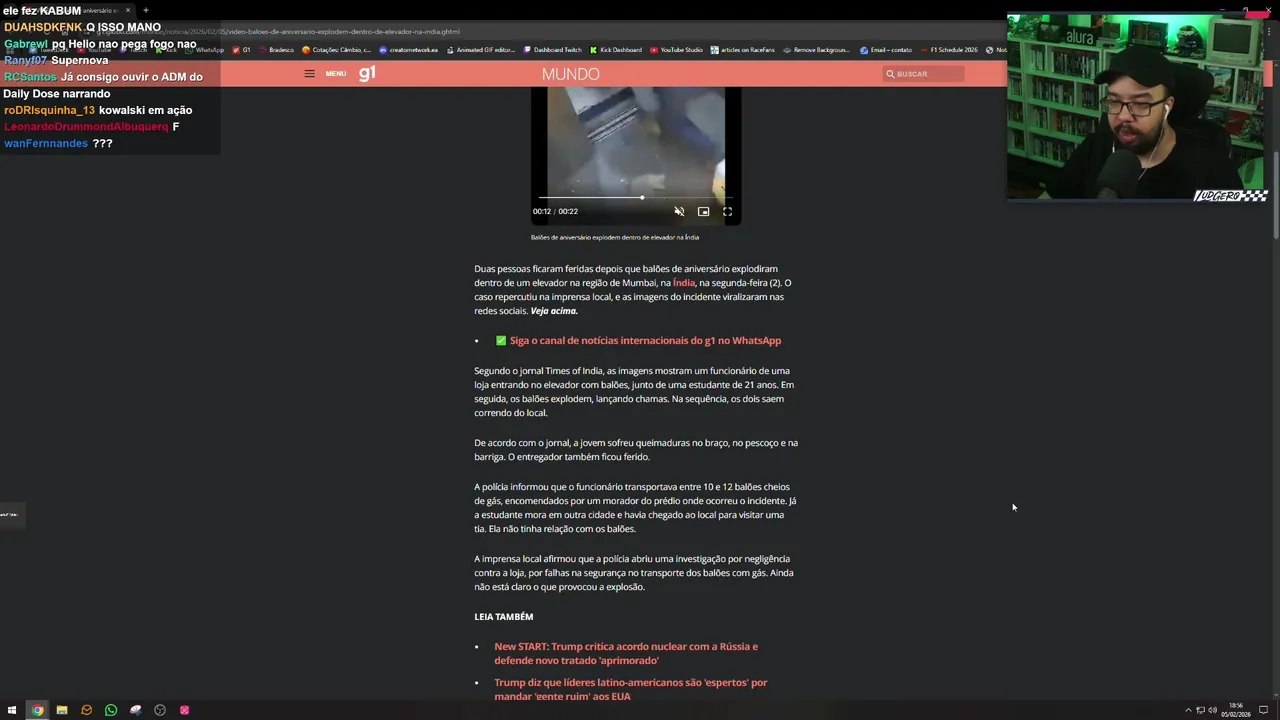Click the video timestamp 00:12 / 00:22

tap(555, 211)
